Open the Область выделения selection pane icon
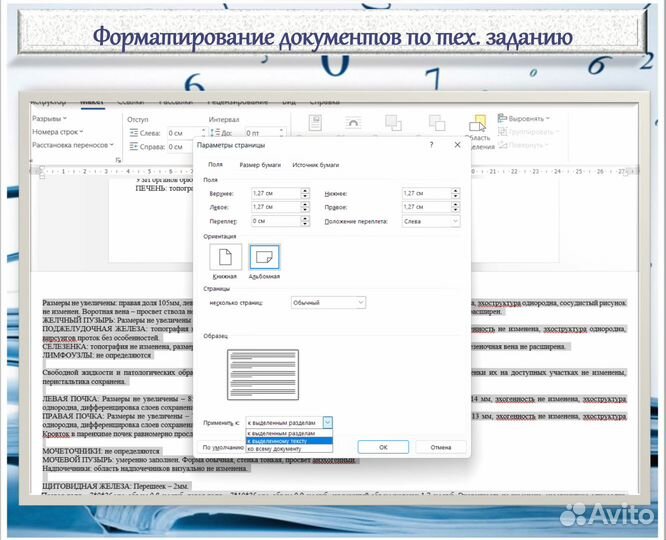 point(478,124)
